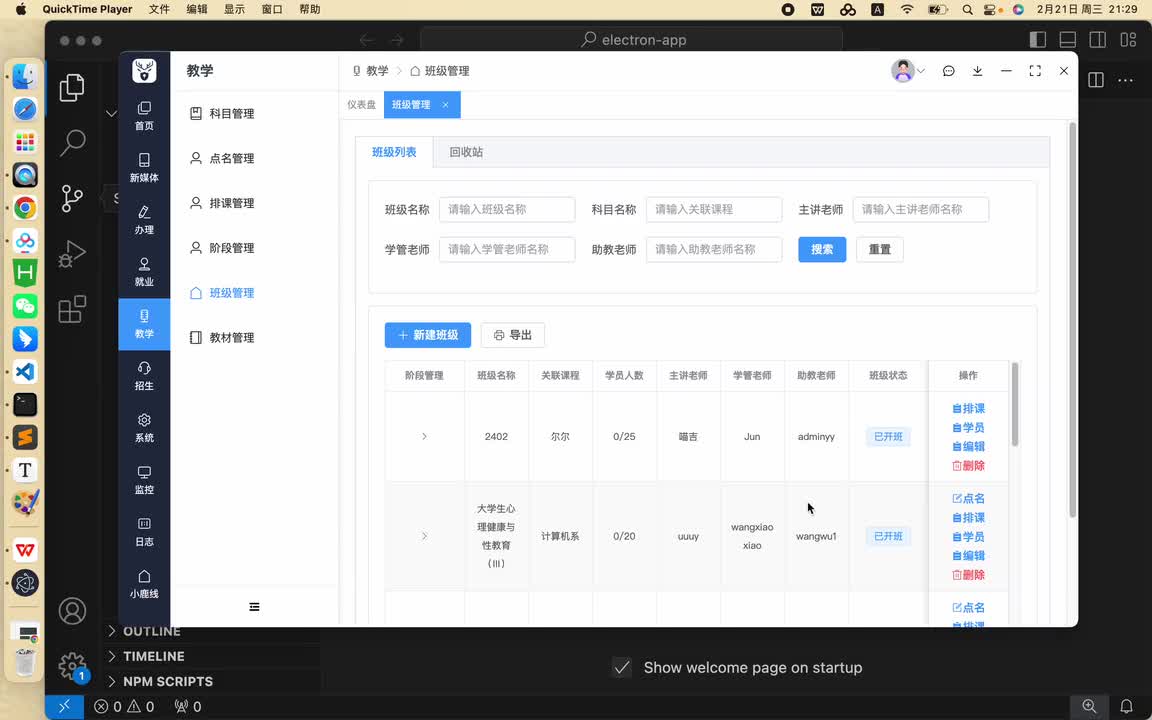Click the 学管老师 input field
The image size is (1152, 720).
[507, 250]
